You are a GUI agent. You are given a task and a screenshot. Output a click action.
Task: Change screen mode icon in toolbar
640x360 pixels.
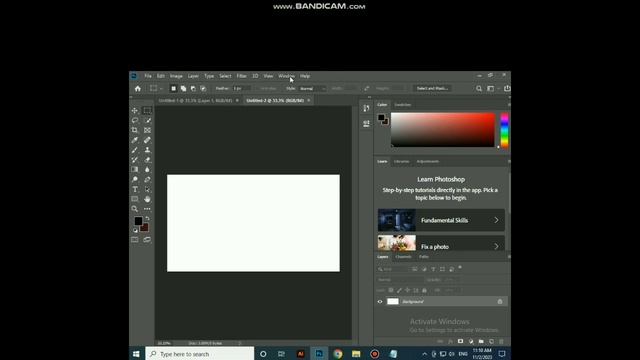pos(147,240)
